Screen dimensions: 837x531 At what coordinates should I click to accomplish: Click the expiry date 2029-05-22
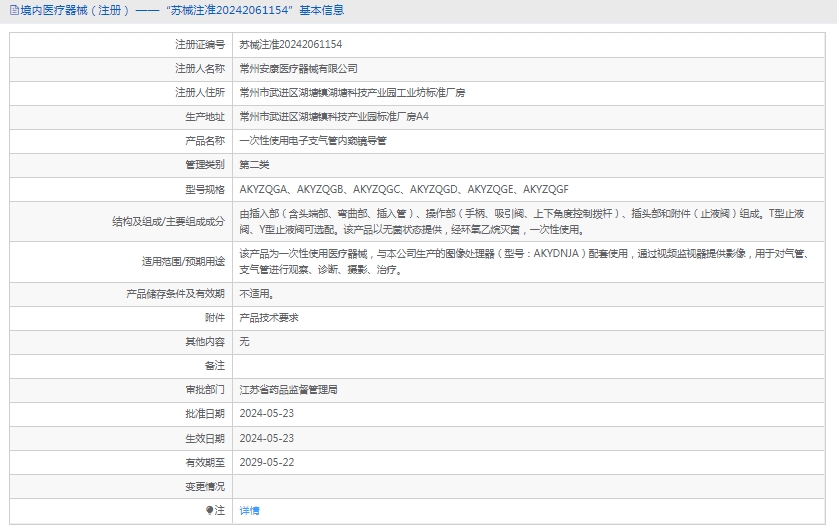coord(267,462)
